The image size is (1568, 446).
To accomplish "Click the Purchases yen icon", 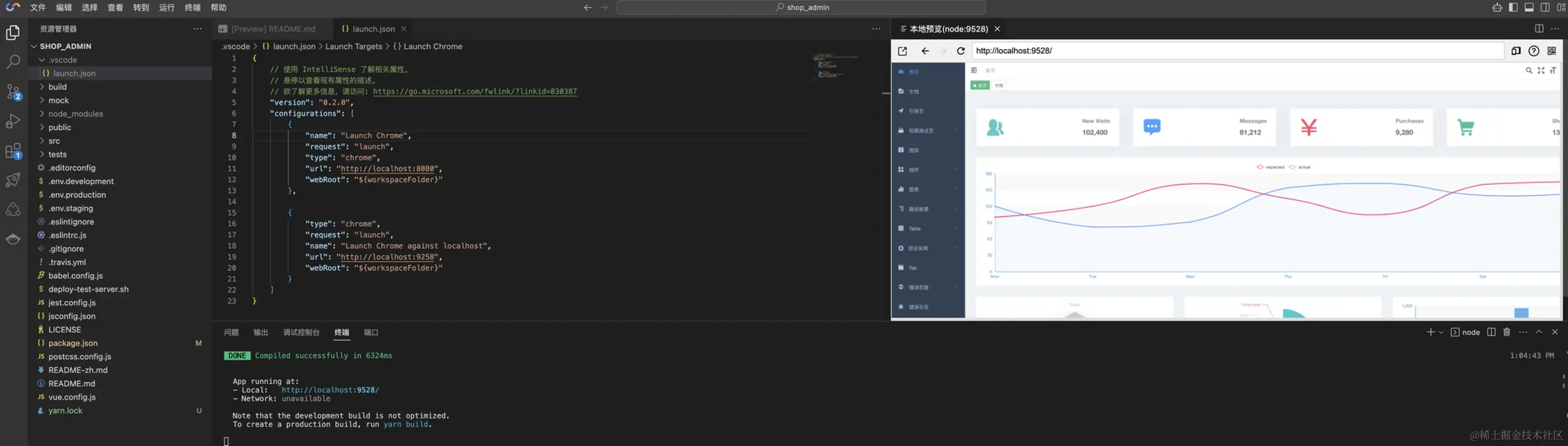I will click(x=1308, y=127).
